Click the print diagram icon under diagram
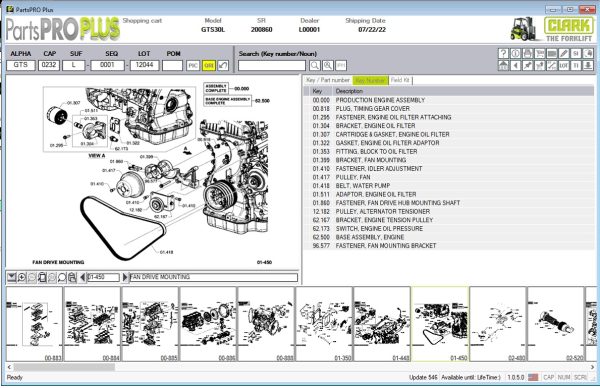Screen dimensions: 600x388 (x=72, y=277)
